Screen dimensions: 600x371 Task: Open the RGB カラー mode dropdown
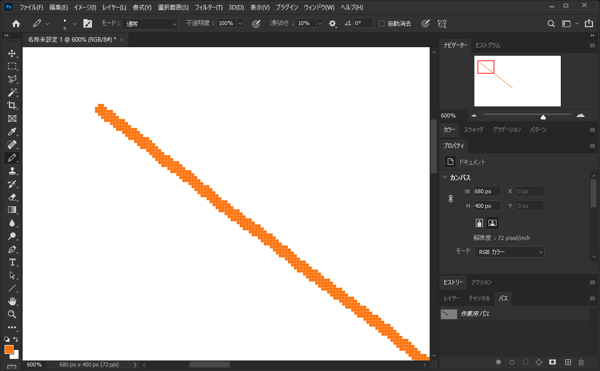(x=509, y=252)
